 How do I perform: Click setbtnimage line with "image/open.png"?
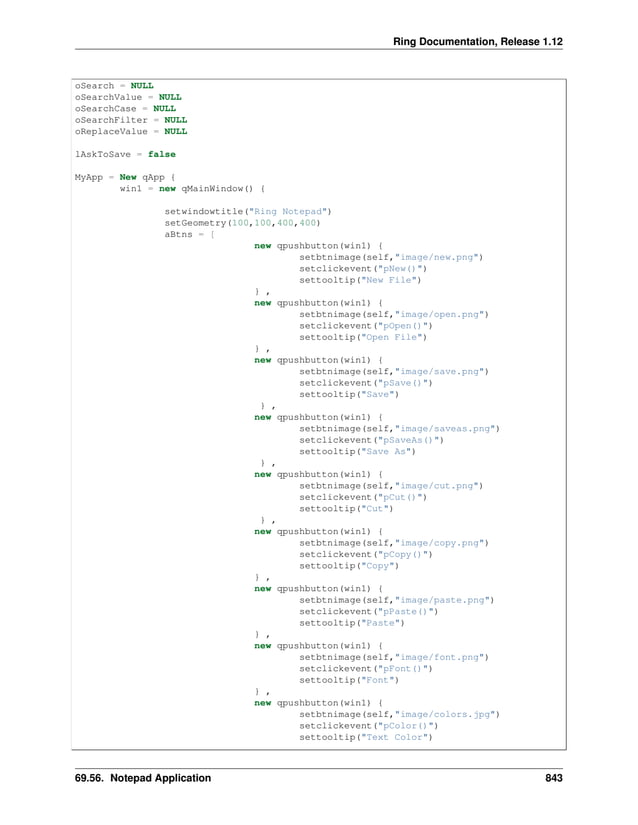[394, 314]
